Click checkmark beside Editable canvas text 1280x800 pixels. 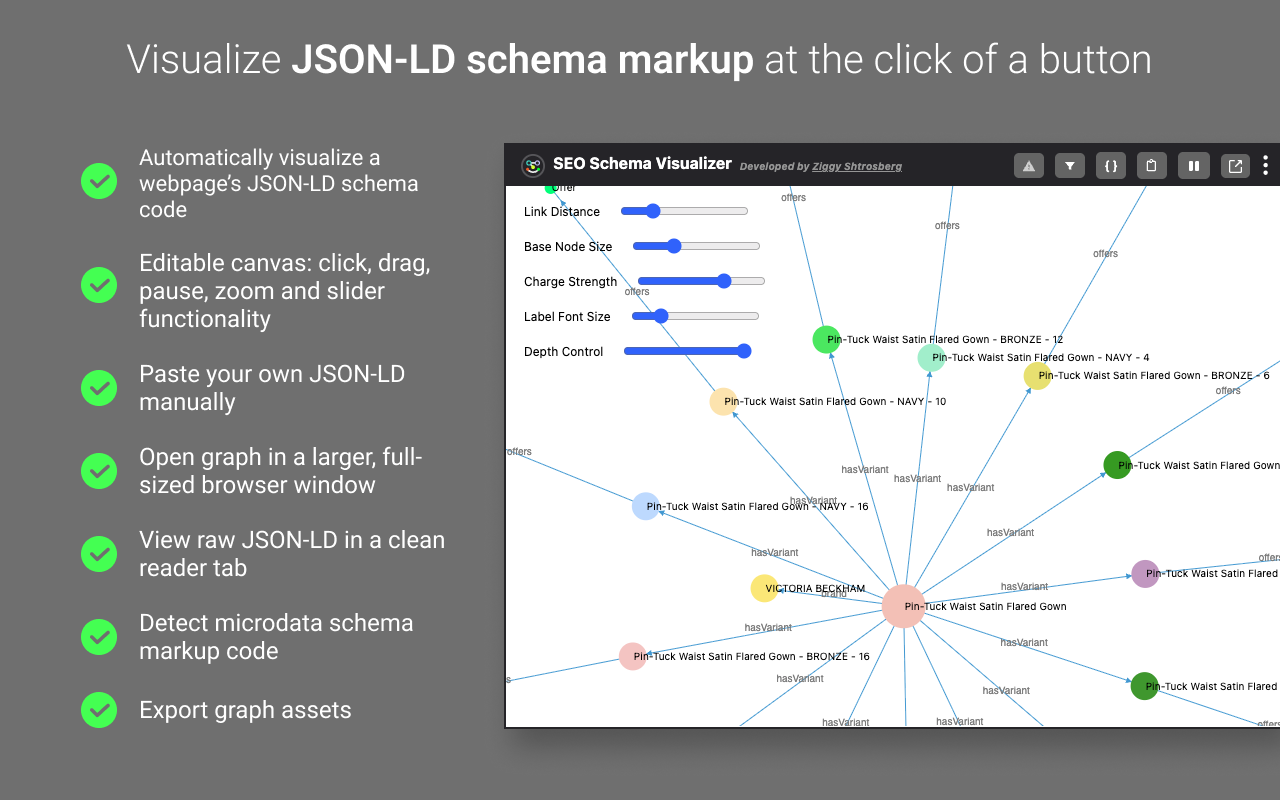point(98,284)
